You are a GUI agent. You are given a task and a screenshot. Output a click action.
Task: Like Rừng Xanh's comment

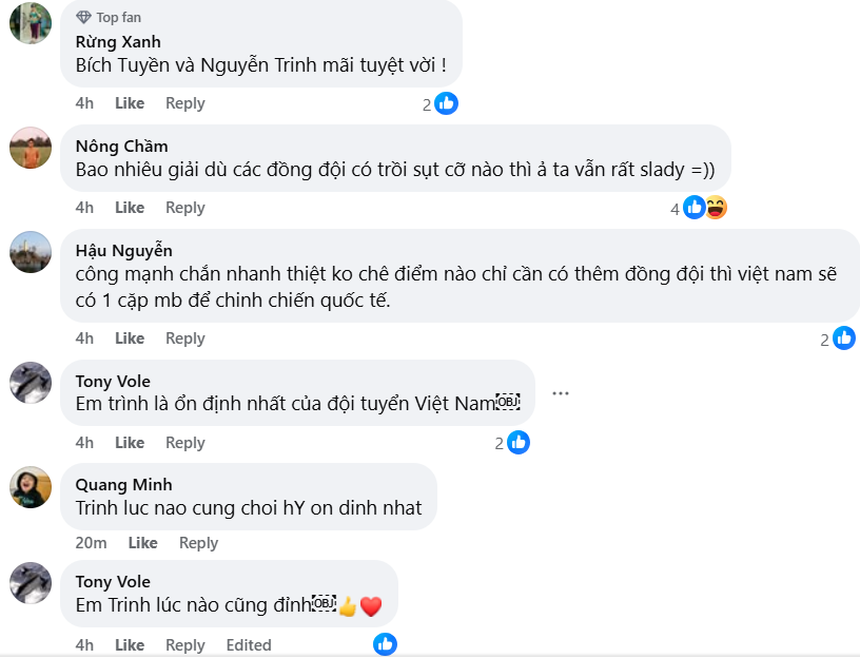point(129,103)
